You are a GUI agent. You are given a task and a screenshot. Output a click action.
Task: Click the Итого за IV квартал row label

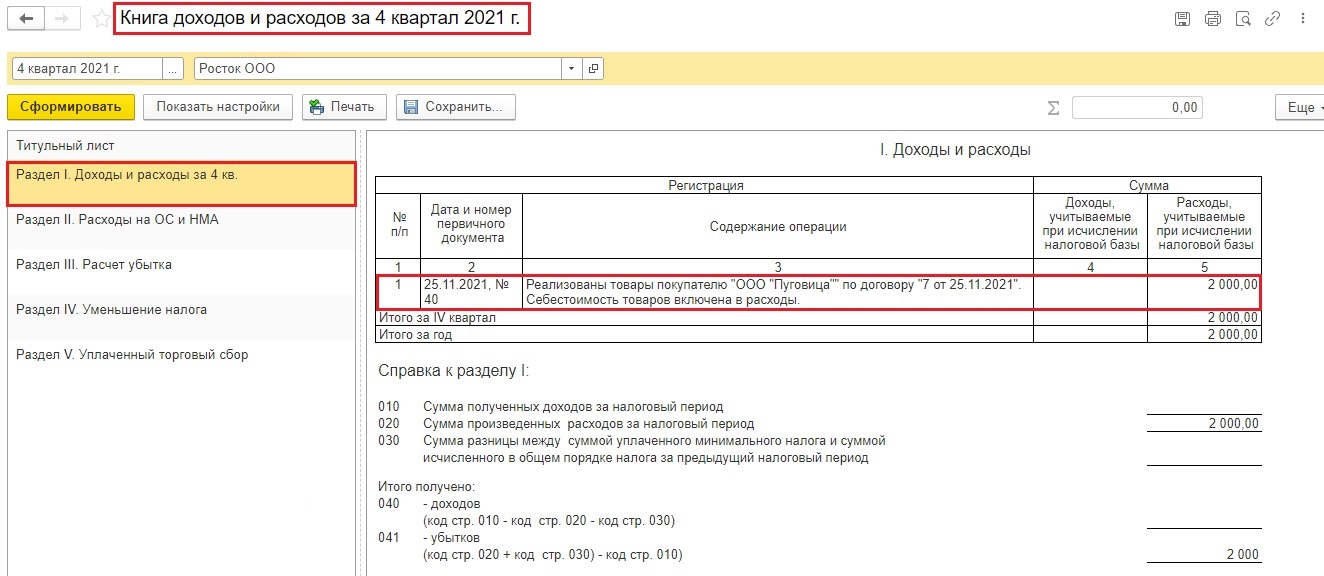click(x=436, y=318)
